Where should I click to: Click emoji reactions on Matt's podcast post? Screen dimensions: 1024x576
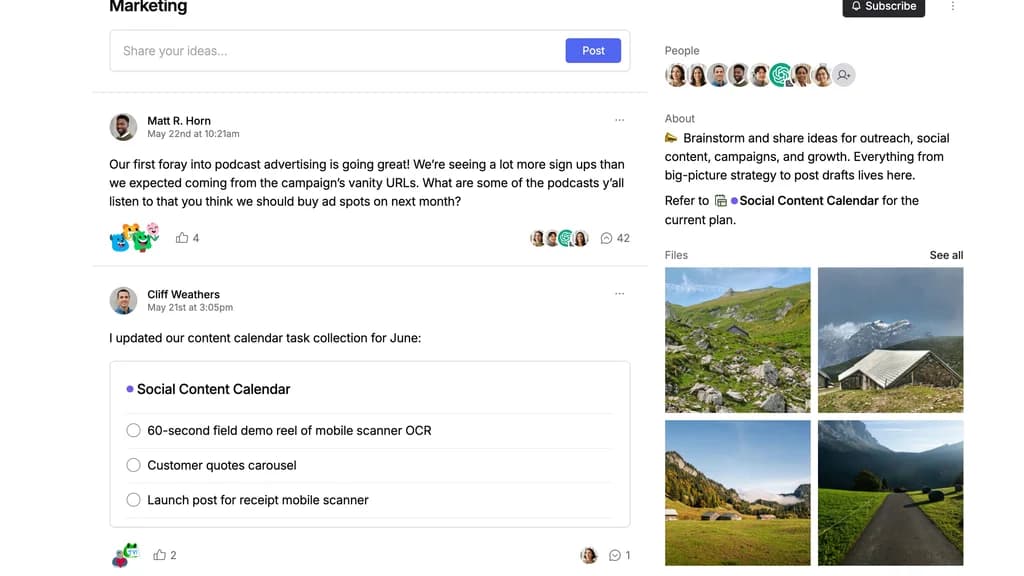[x=134, y=238]
